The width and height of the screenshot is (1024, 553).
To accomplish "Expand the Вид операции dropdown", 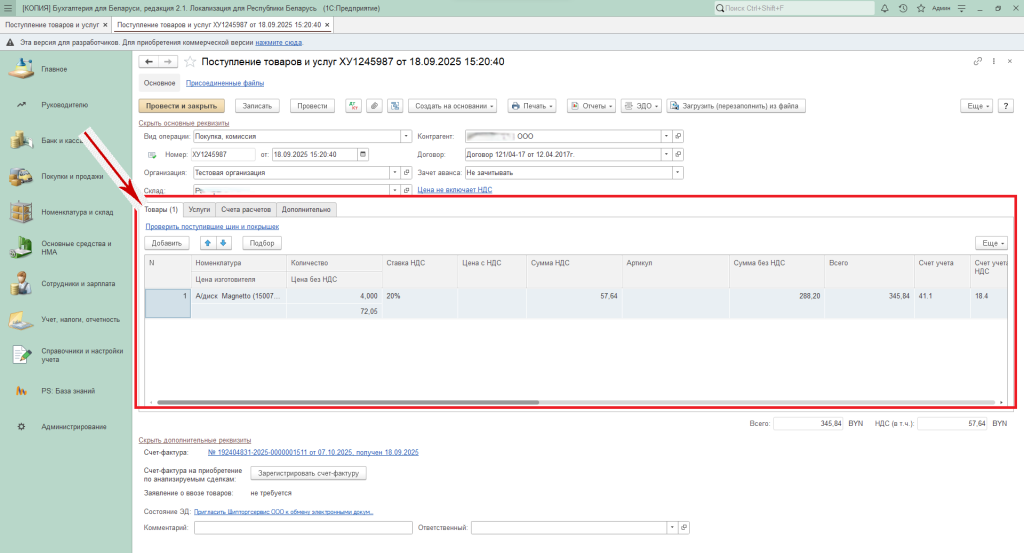I will point(405,136).
